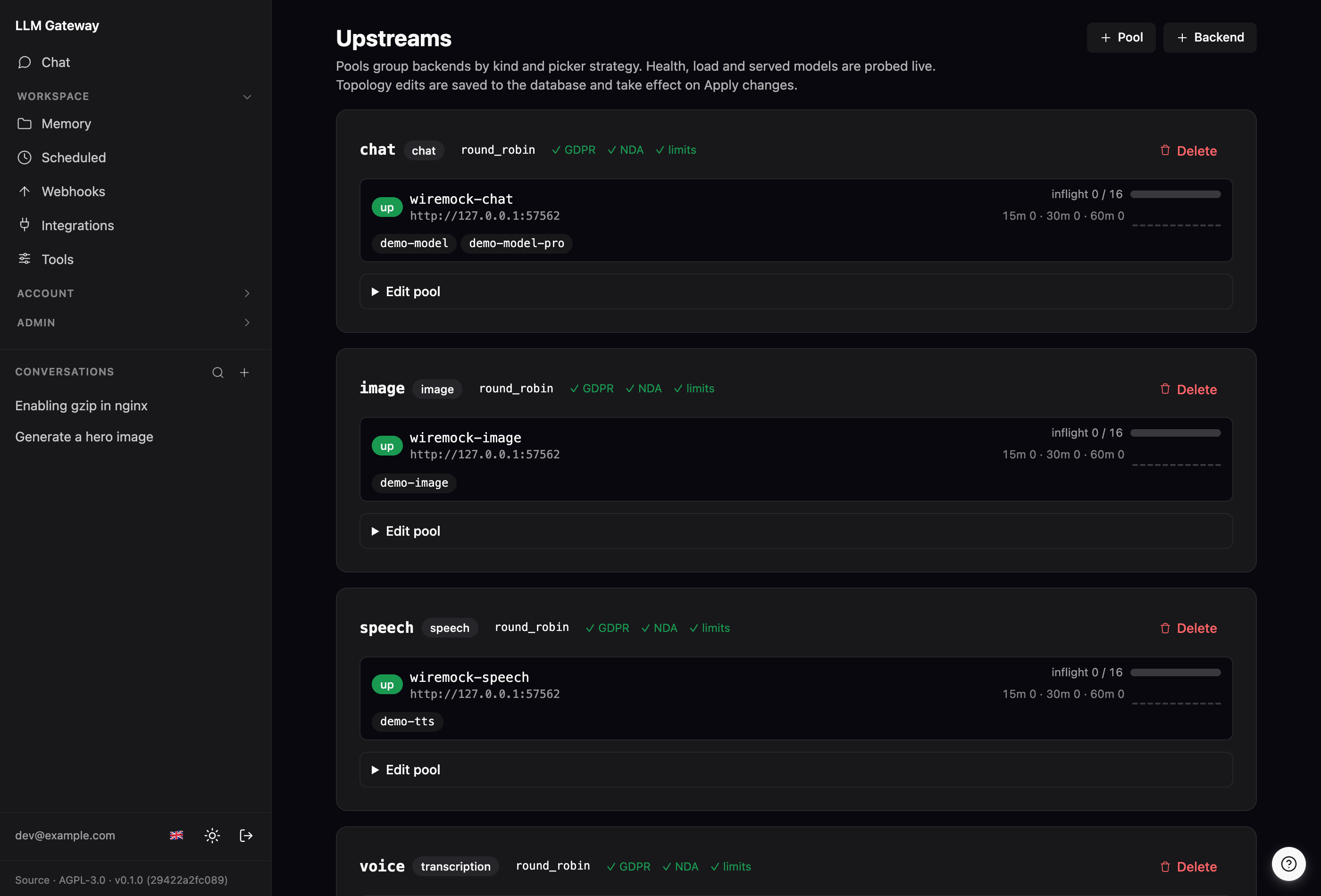Click the demo-image tag
The width and height of the screenshot is (1321, 896).
click(x=414, y=483)
